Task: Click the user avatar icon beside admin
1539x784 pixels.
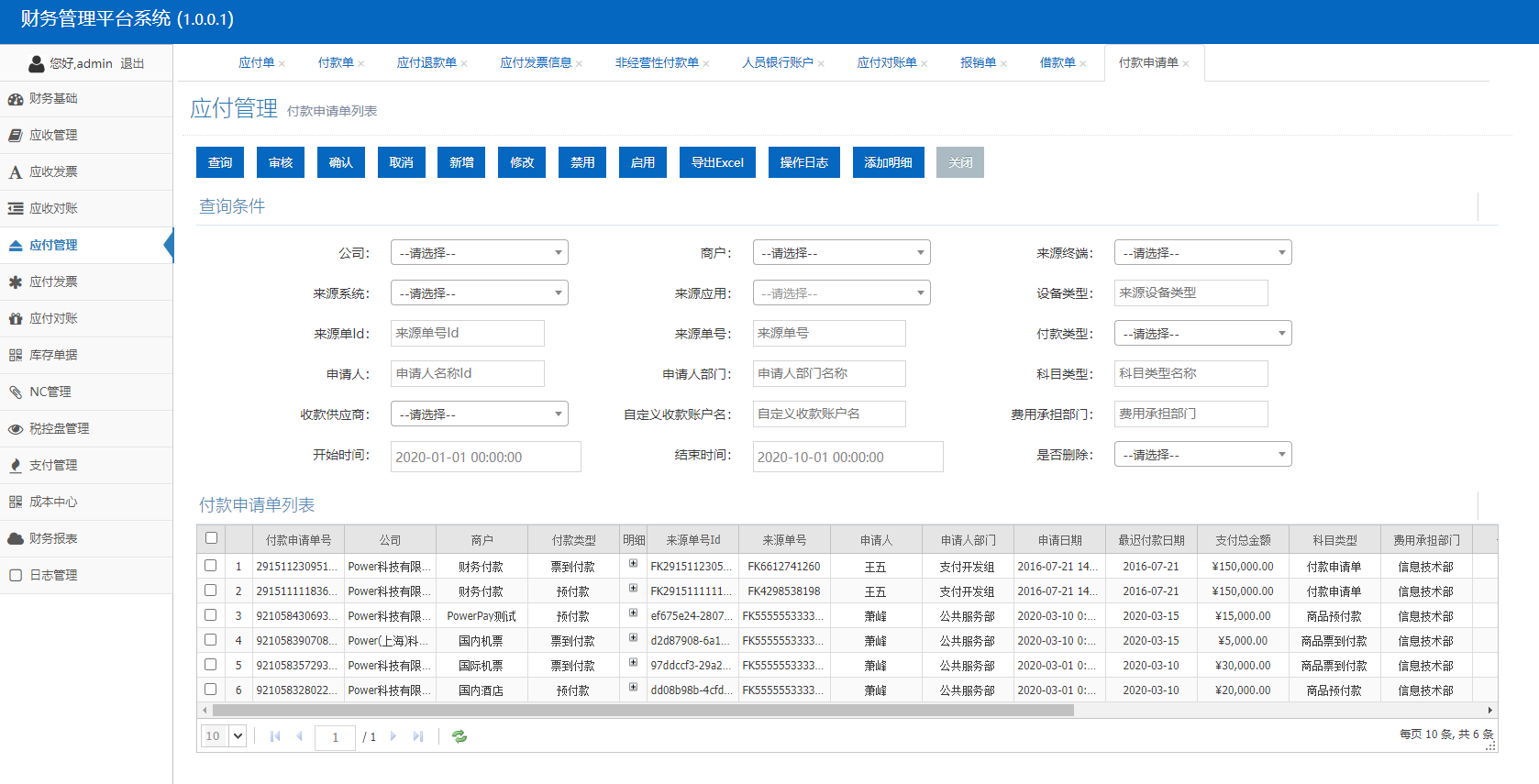Action: pos(37,63)
